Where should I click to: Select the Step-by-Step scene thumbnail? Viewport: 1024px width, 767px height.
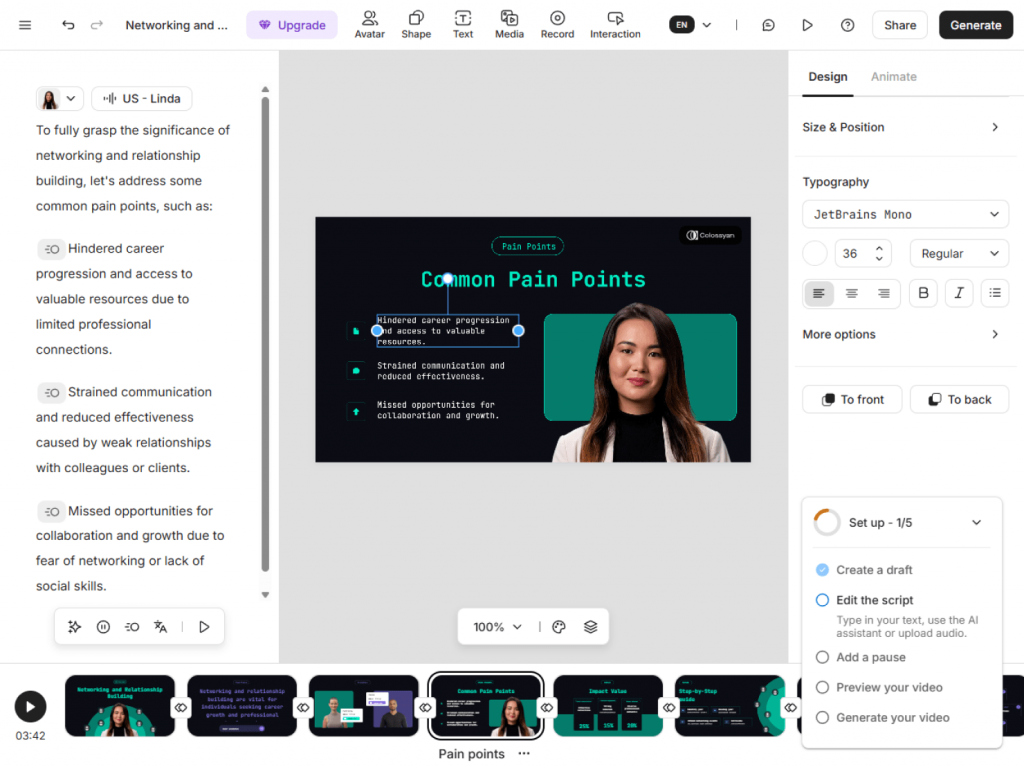(x=729, y=706)
